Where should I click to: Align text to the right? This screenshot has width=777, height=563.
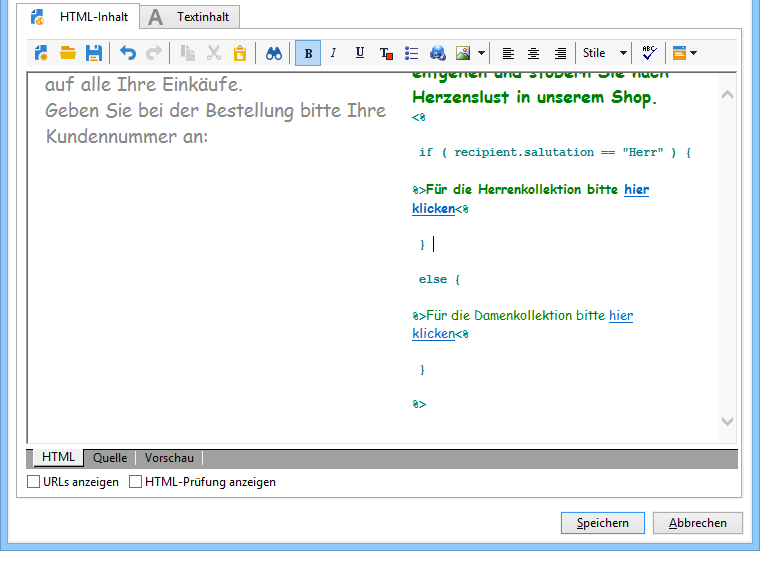coord(560,53)
